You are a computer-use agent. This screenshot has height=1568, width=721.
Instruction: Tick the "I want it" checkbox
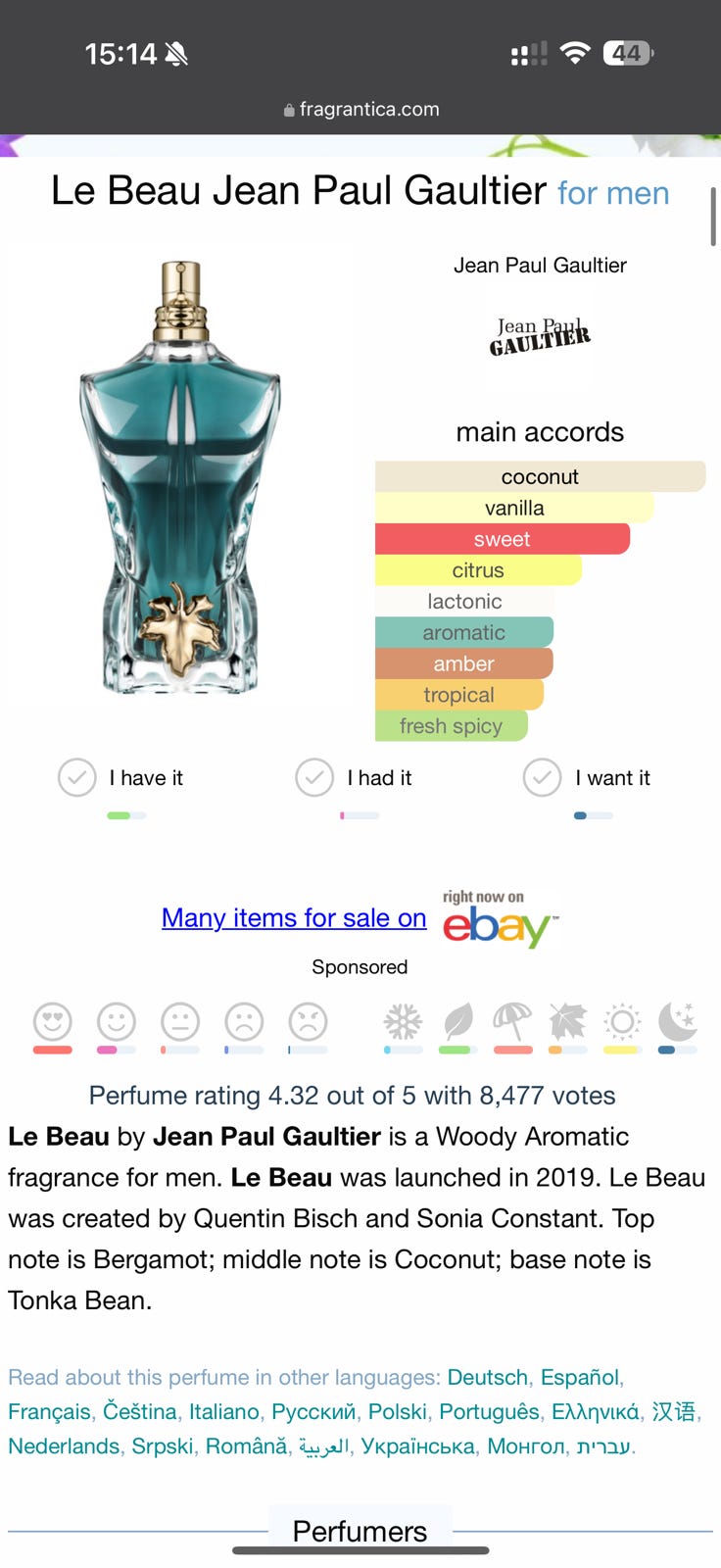tap(542, 778)
